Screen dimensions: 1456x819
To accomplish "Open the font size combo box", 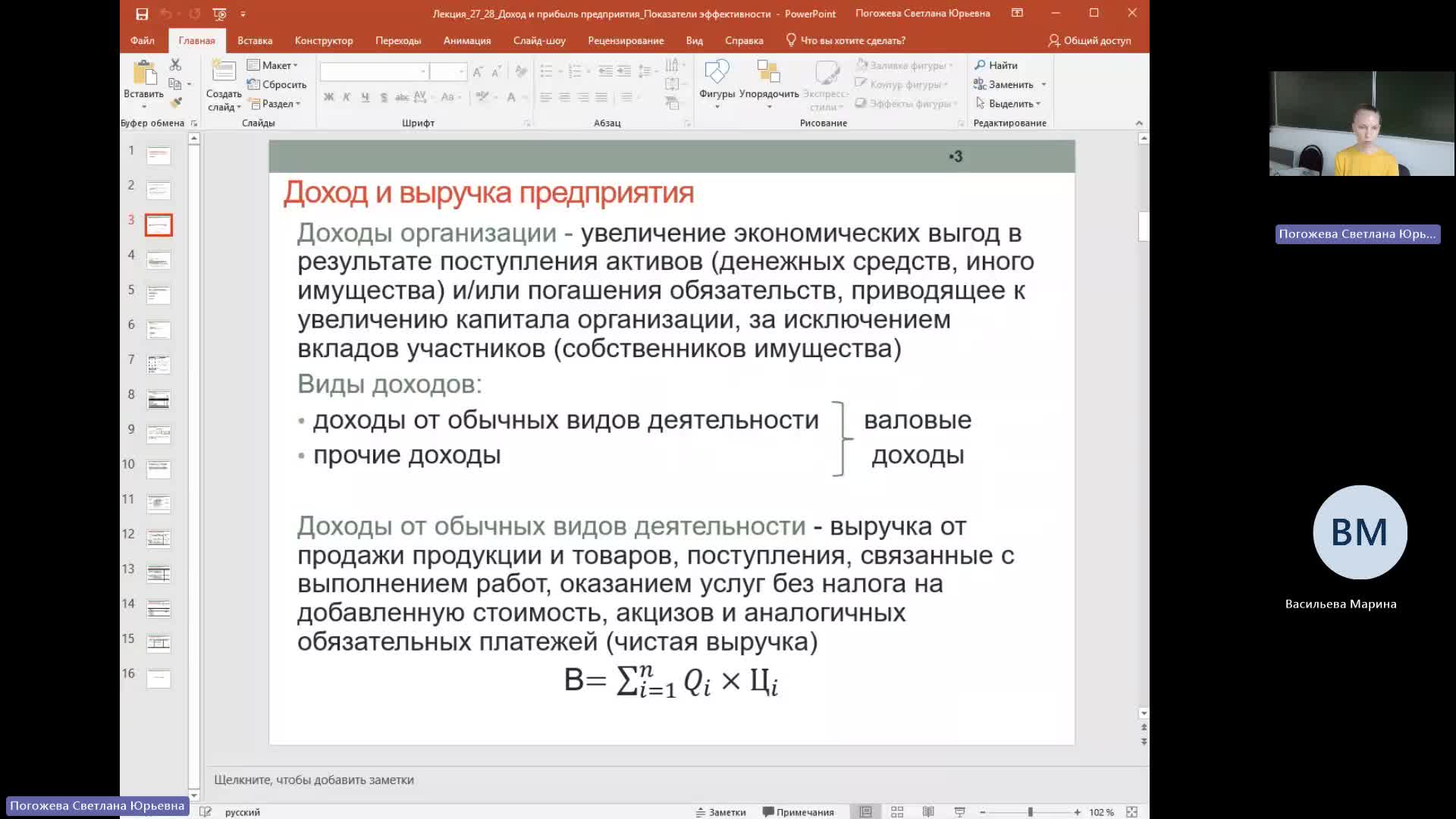I will coord(447,71).
